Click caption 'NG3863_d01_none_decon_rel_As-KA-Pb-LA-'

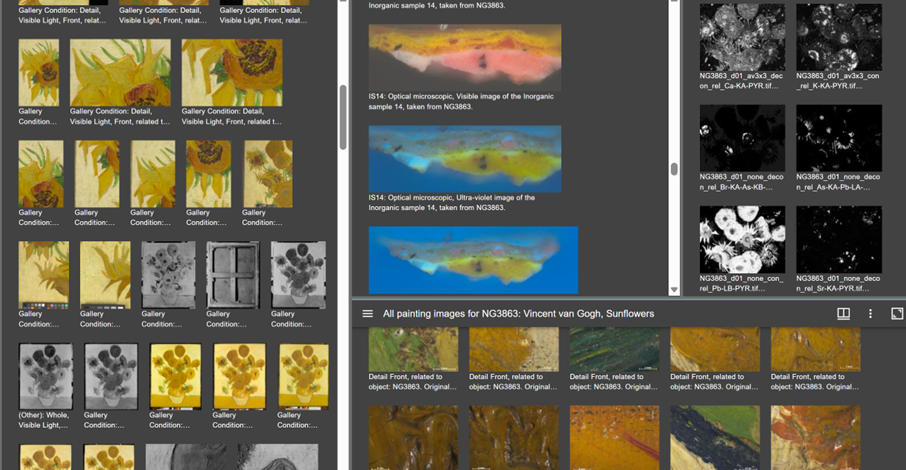pos(838,182)
